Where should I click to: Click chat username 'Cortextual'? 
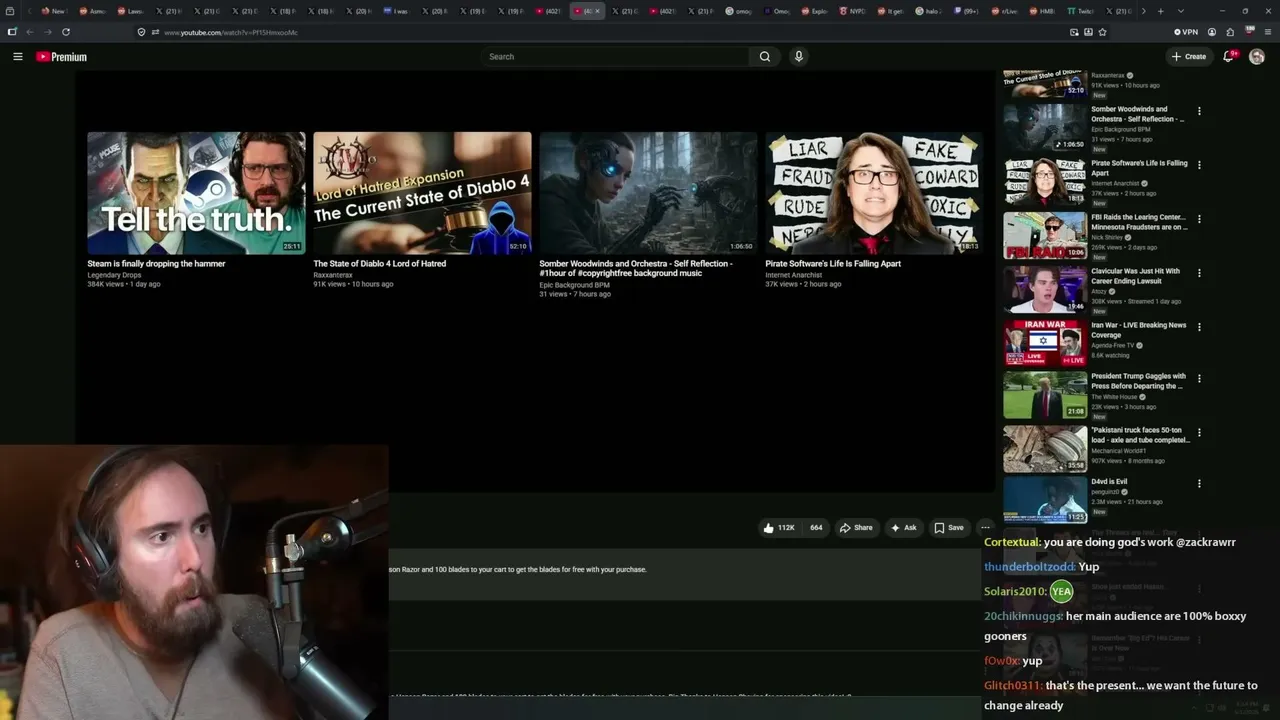click(x=1012, y=542)
